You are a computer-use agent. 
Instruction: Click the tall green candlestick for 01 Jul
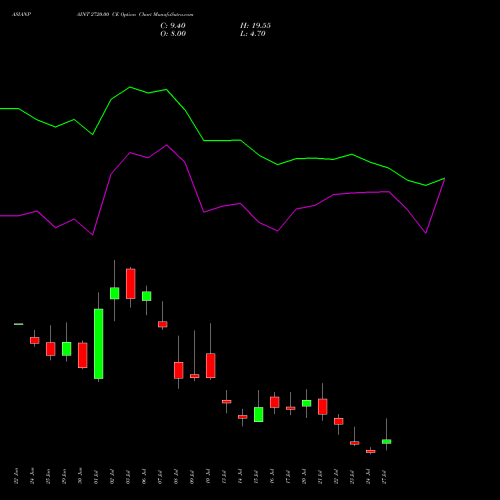click(99, 344)
